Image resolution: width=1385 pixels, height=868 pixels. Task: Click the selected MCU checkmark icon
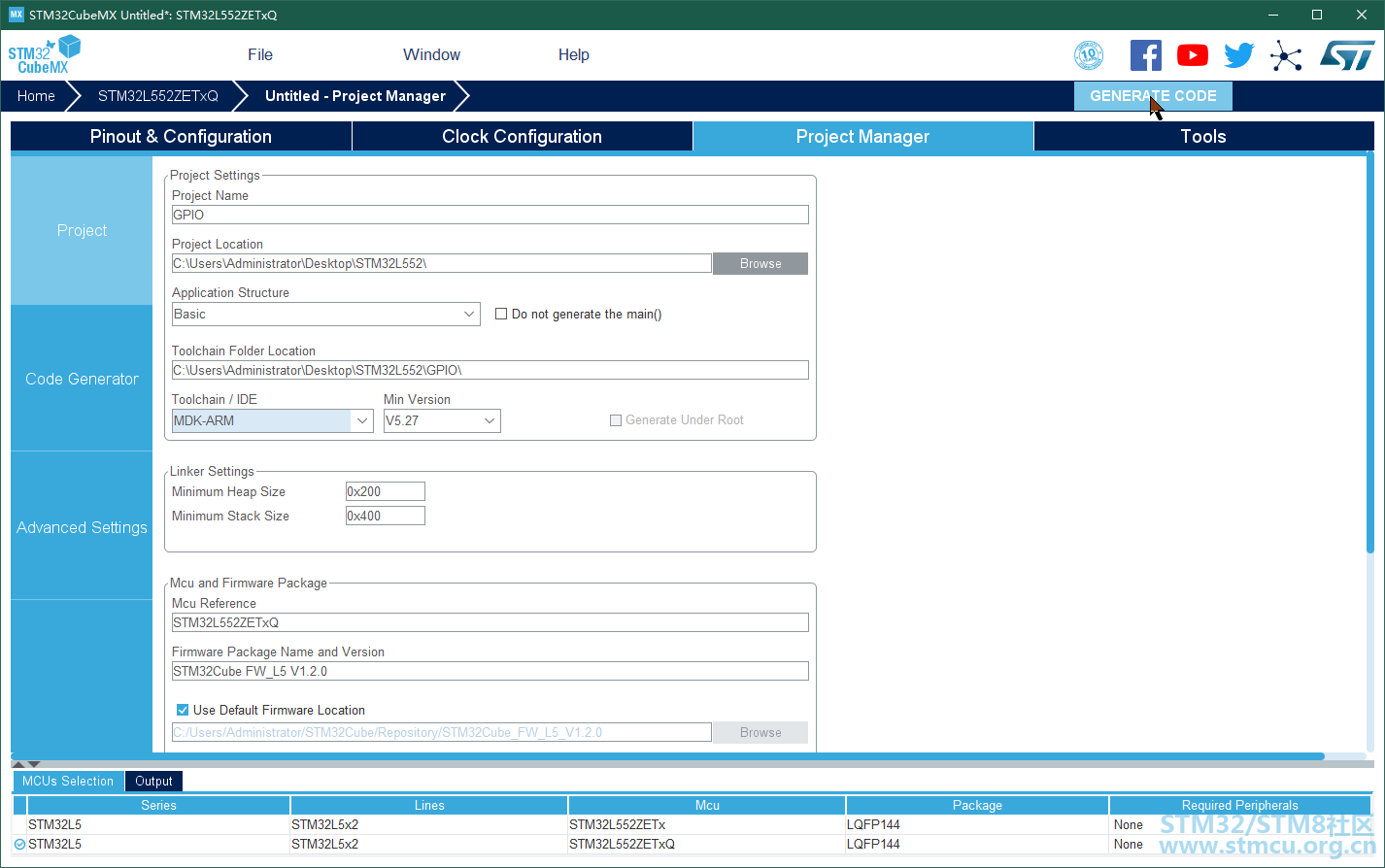tap(19, 845)
